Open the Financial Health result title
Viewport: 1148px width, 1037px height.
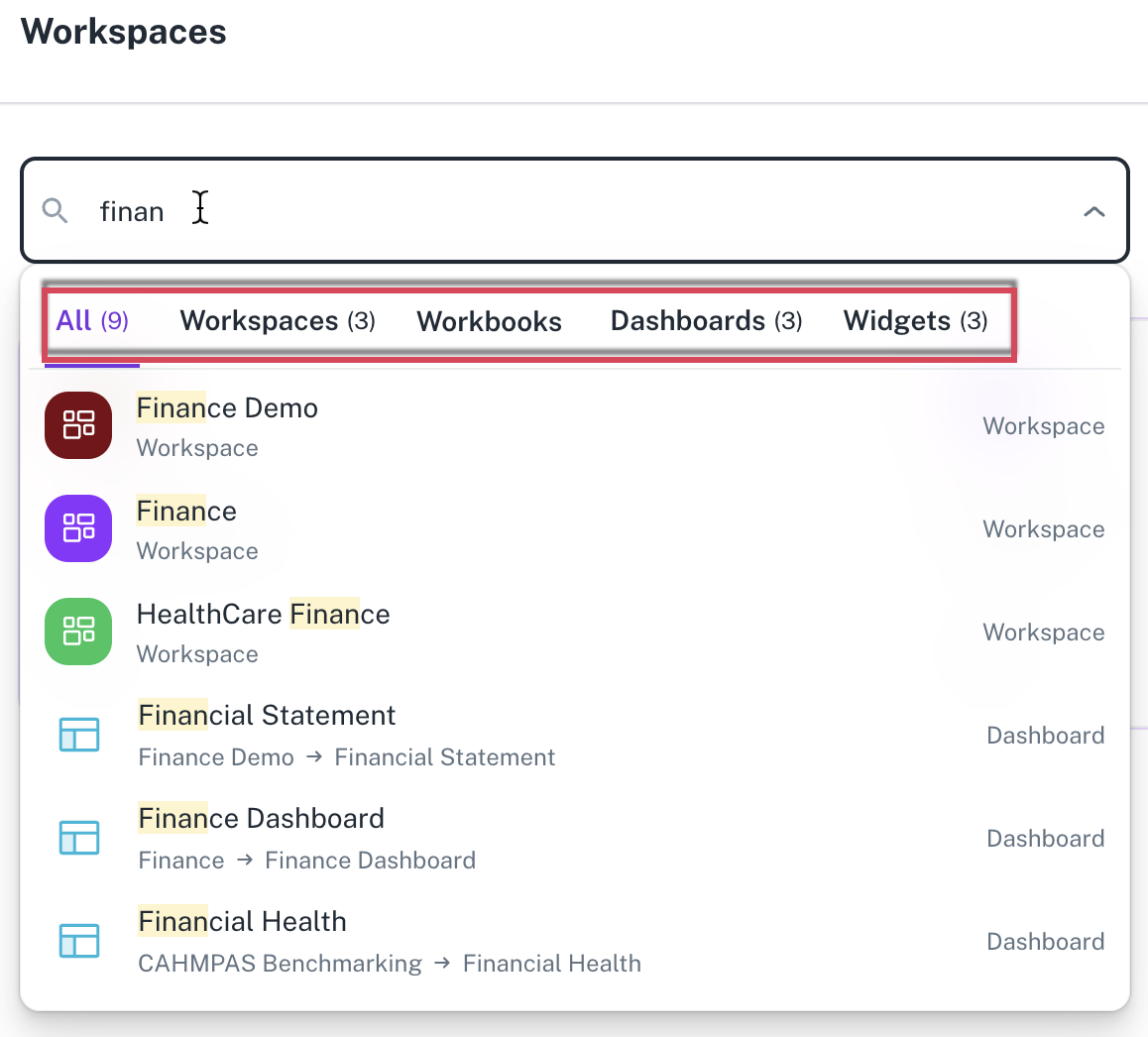pyautogui.click(x=242, y=922)
